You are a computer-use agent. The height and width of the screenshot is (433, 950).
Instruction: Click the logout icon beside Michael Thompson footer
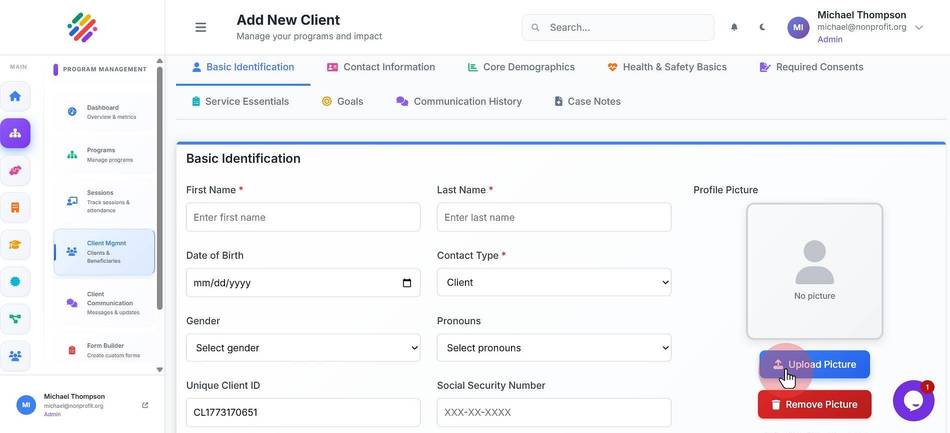pyautogui.click(x=145, y=405)
